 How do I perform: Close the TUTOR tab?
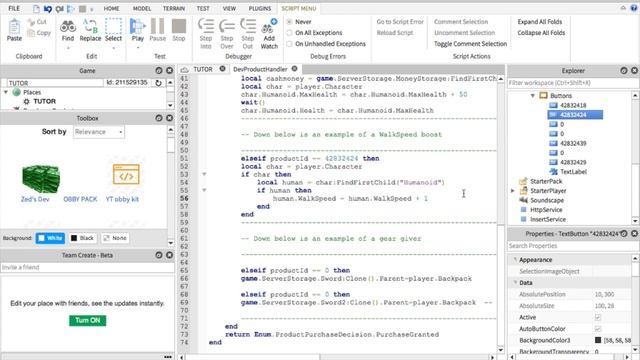[x=222, y=69]
